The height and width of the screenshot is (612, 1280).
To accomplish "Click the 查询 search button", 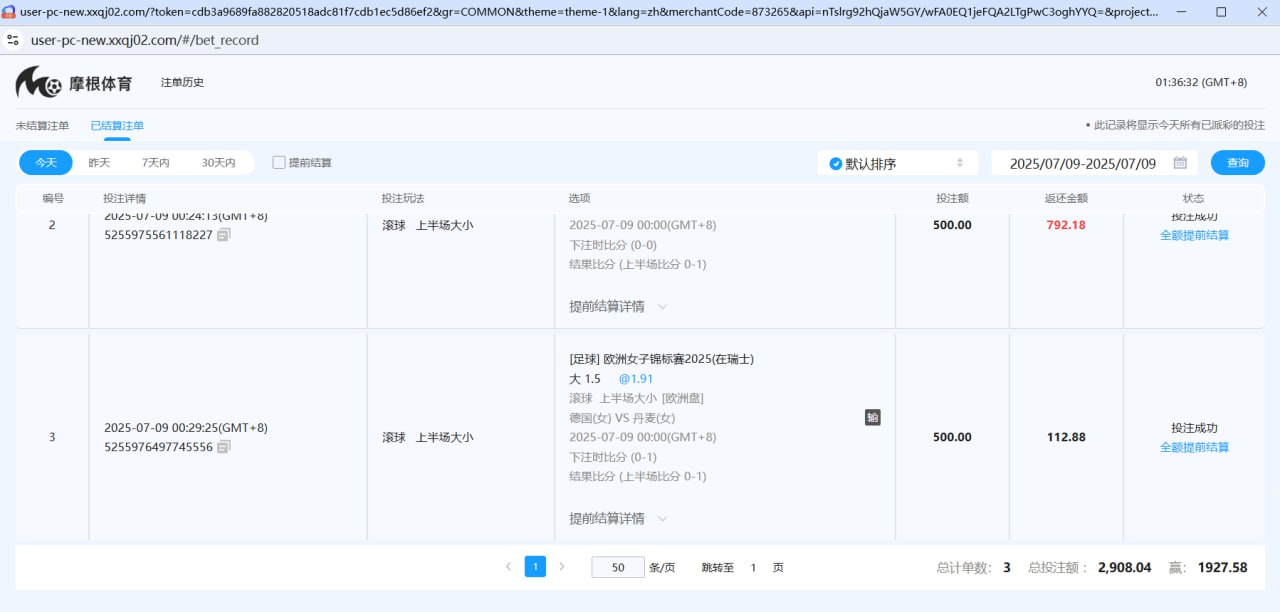I will coord(1237,163).
